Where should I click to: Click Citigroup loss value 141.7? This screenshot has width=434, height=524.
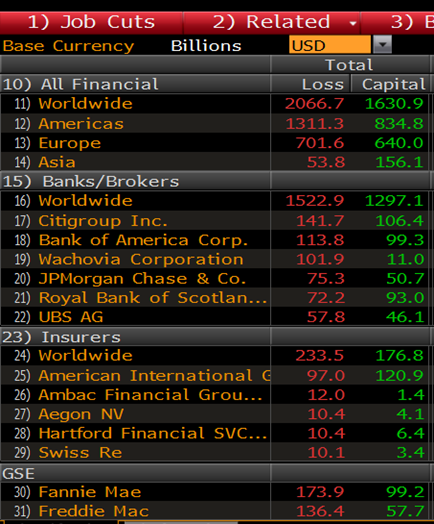click(320, 221)
